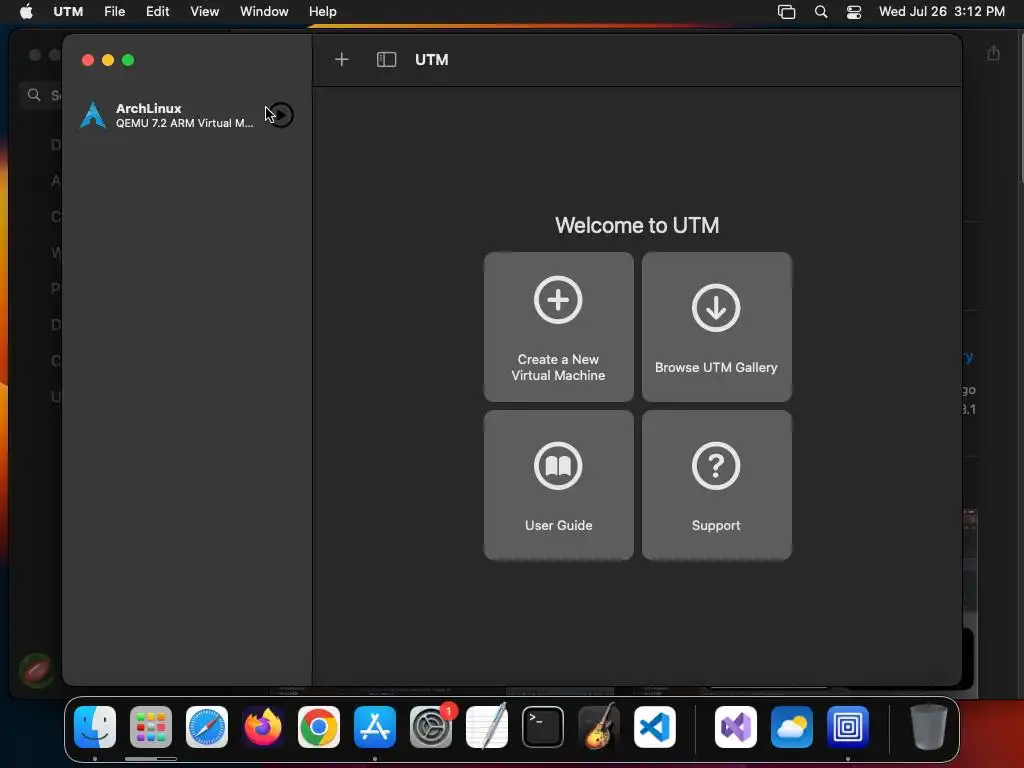The width and height of the screenshot is (1024, 768).
Task: Click the ArchLinux logo icon
Action: 93,116
